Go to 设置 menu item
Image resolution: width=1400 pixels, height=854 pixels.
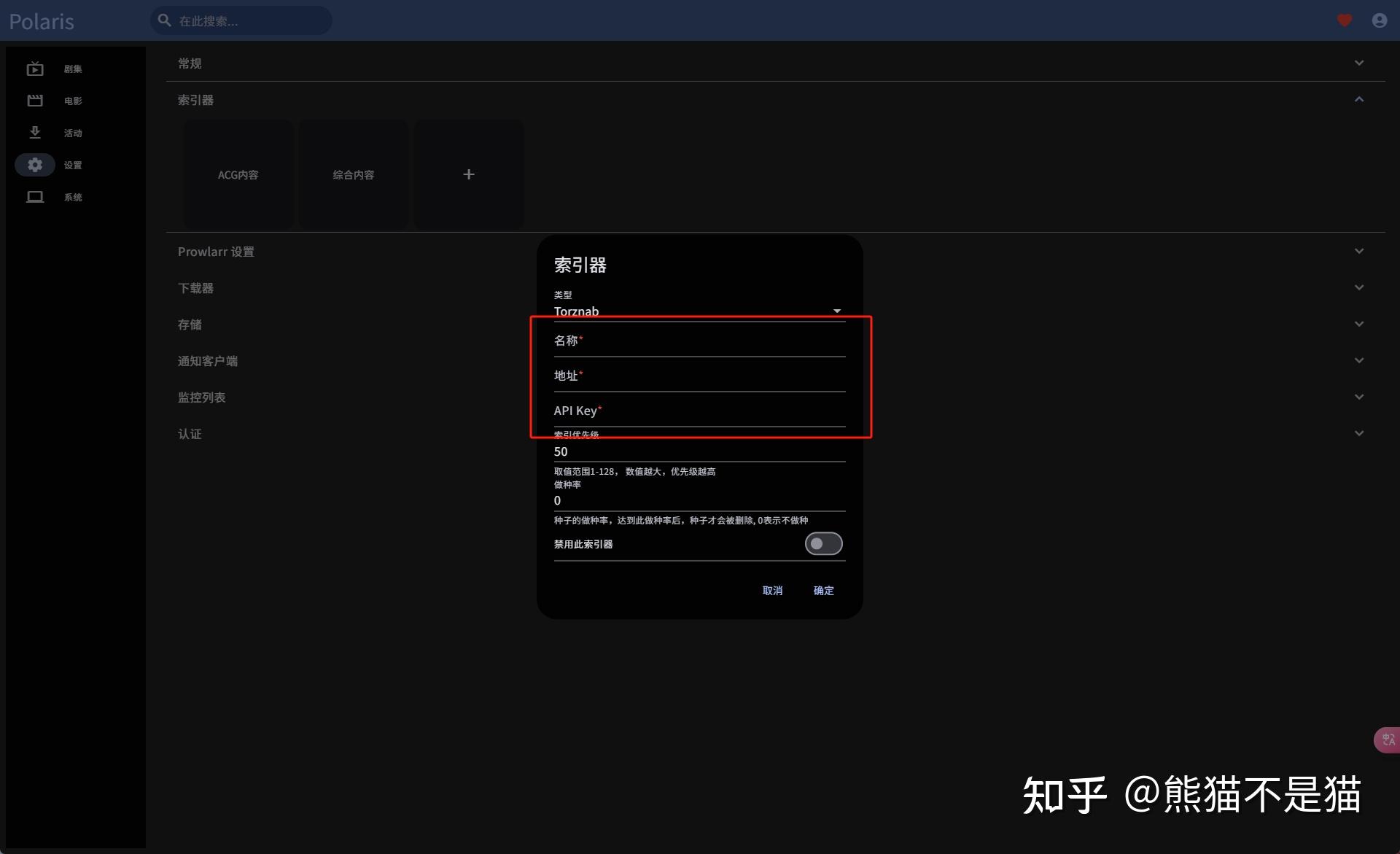[x=73, y=166]
